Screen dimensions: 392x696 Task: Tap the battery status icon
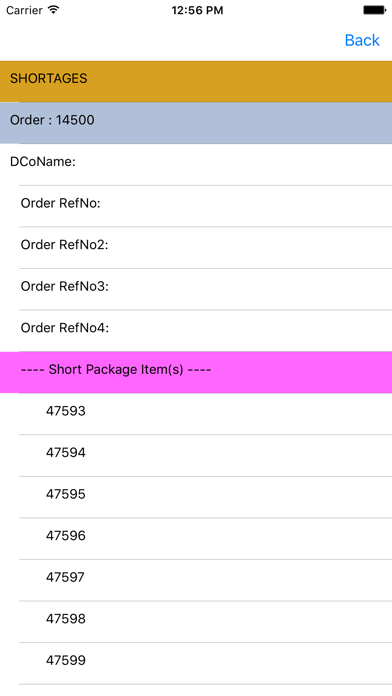pyautogui.click(x=375, y=10)
